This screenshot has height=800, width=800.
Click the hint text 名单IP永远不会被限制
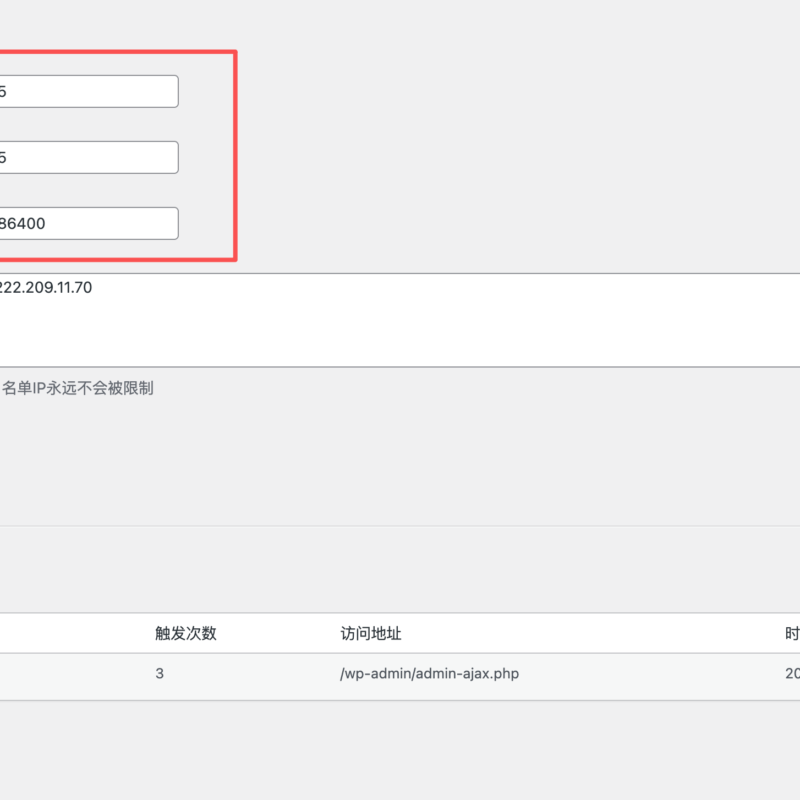78,388
